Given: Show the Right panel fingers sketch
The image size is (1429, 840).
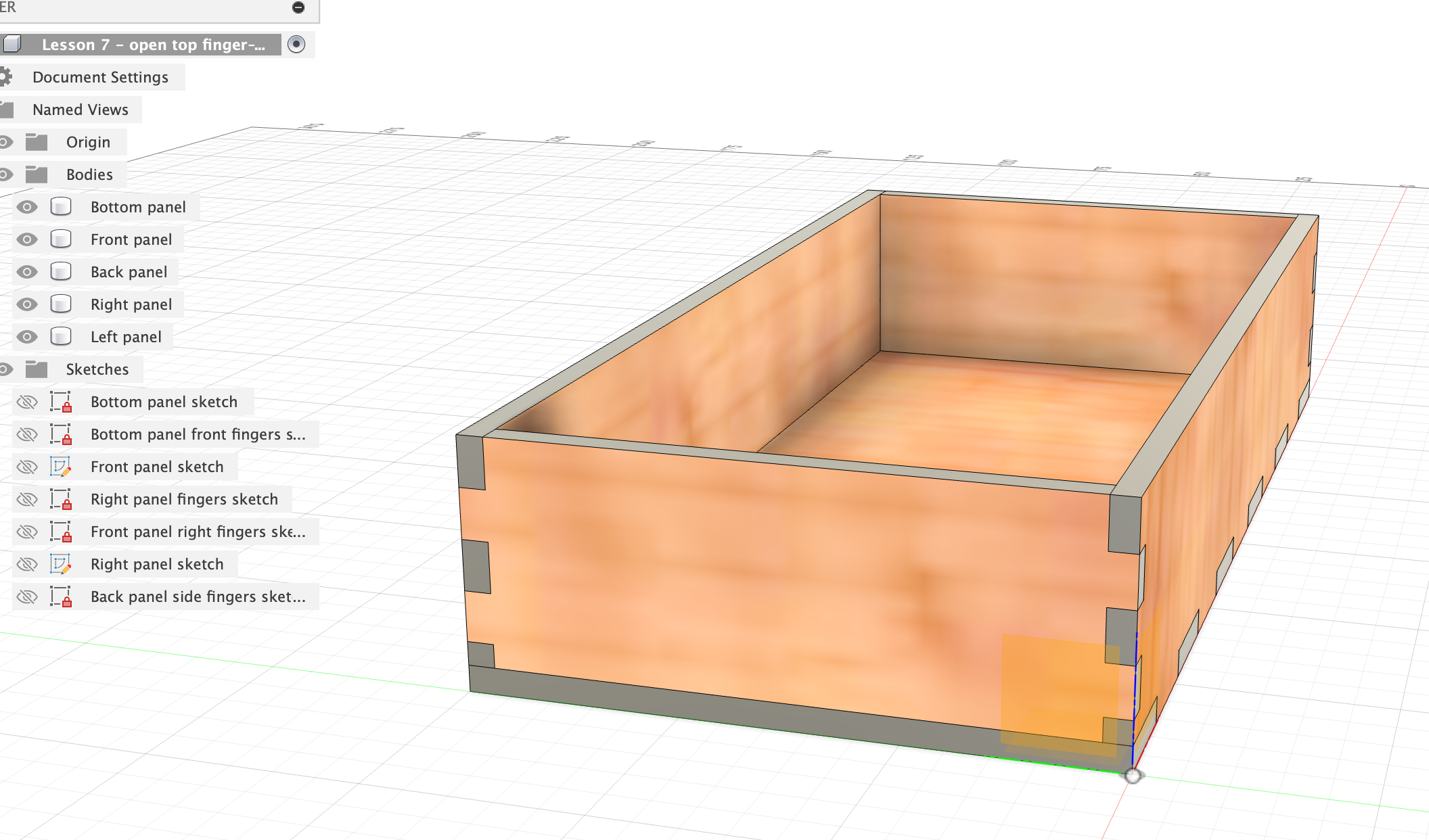Looking at the screenshot, I should (27, 499).
